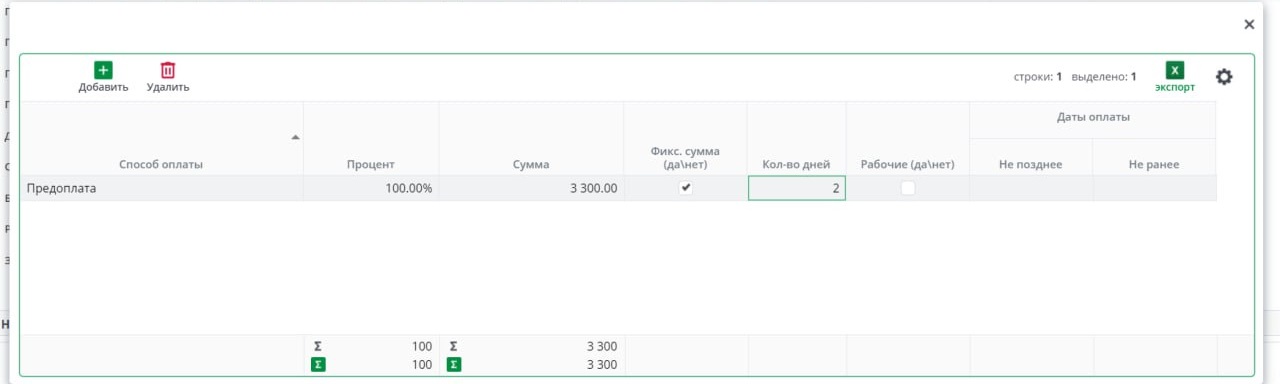Check the Рабочие (да\нет) checkbox

[908, 188]
